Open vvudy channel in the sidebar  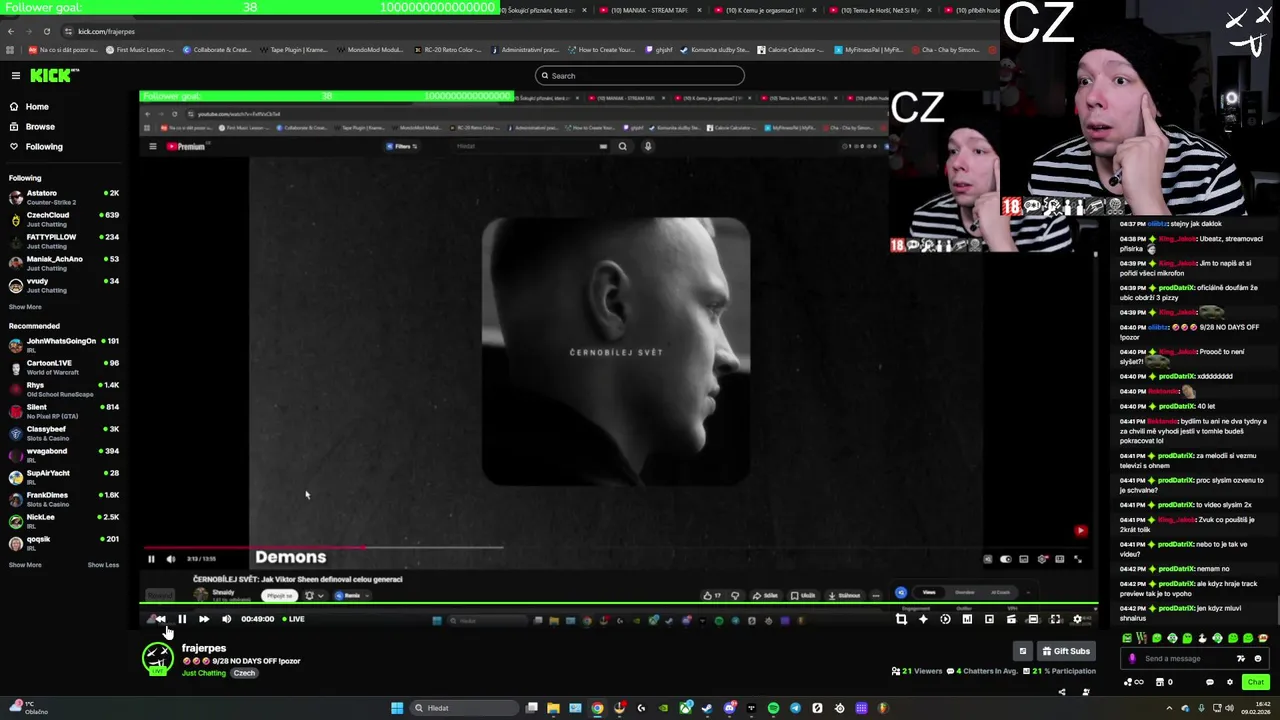click(x=63, y=284)
